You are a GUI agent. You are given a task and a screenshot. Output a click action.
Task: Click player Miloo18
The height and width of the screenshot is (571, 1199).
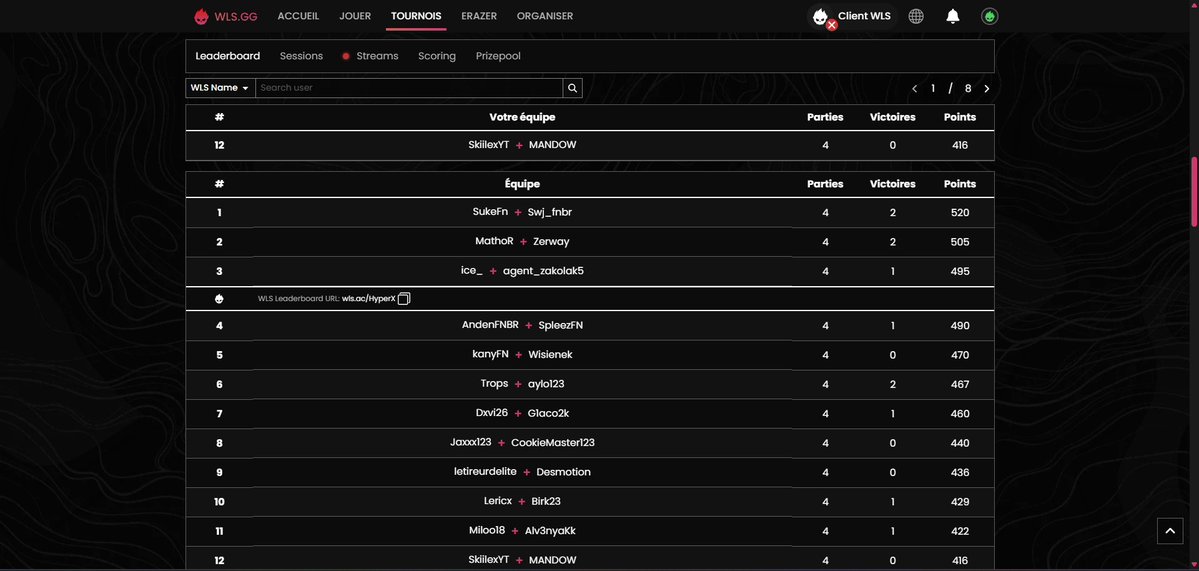pyautogui.click(x=487, y=530)
